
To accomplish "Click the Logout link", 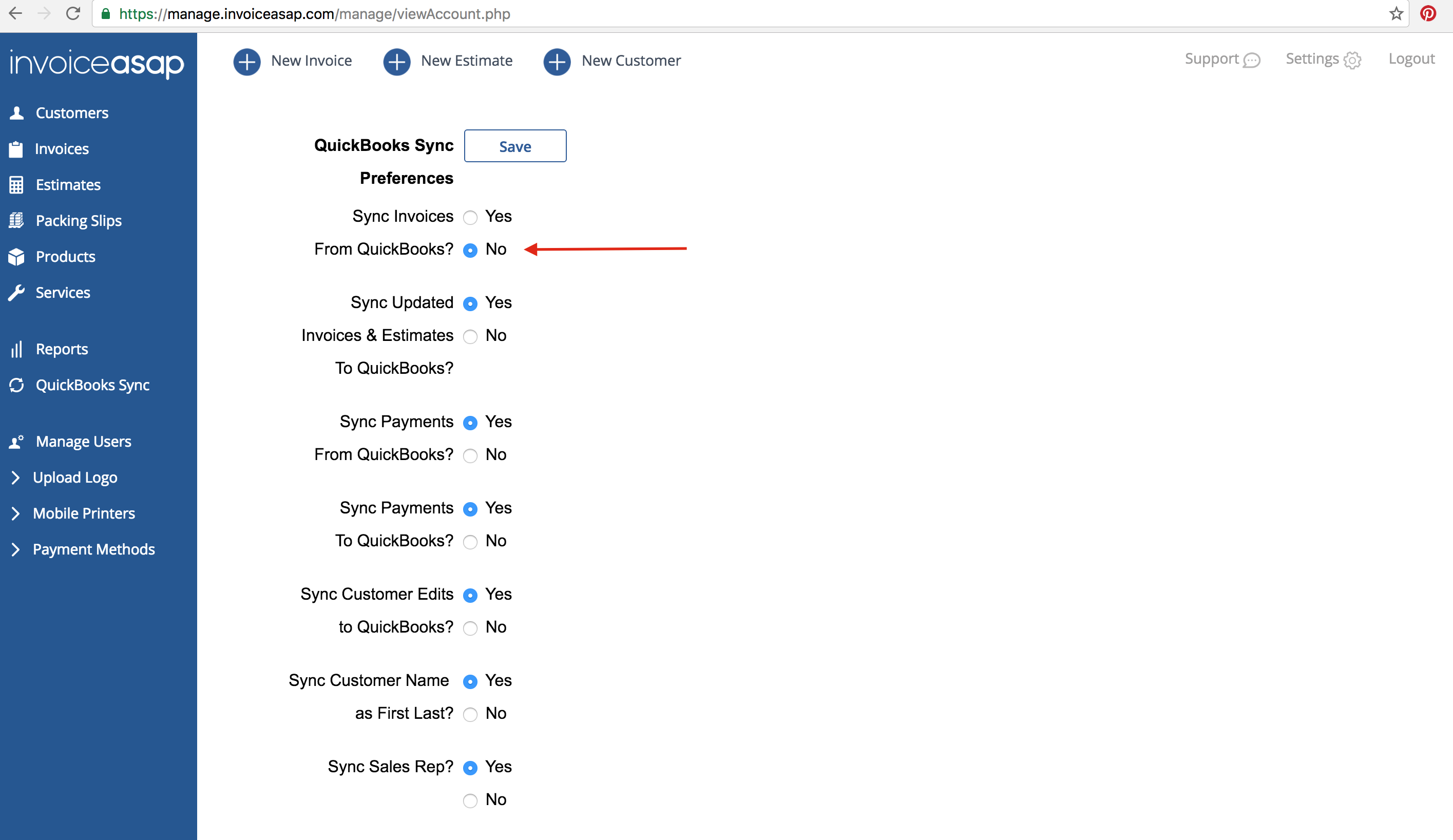I will point(1411,59).
